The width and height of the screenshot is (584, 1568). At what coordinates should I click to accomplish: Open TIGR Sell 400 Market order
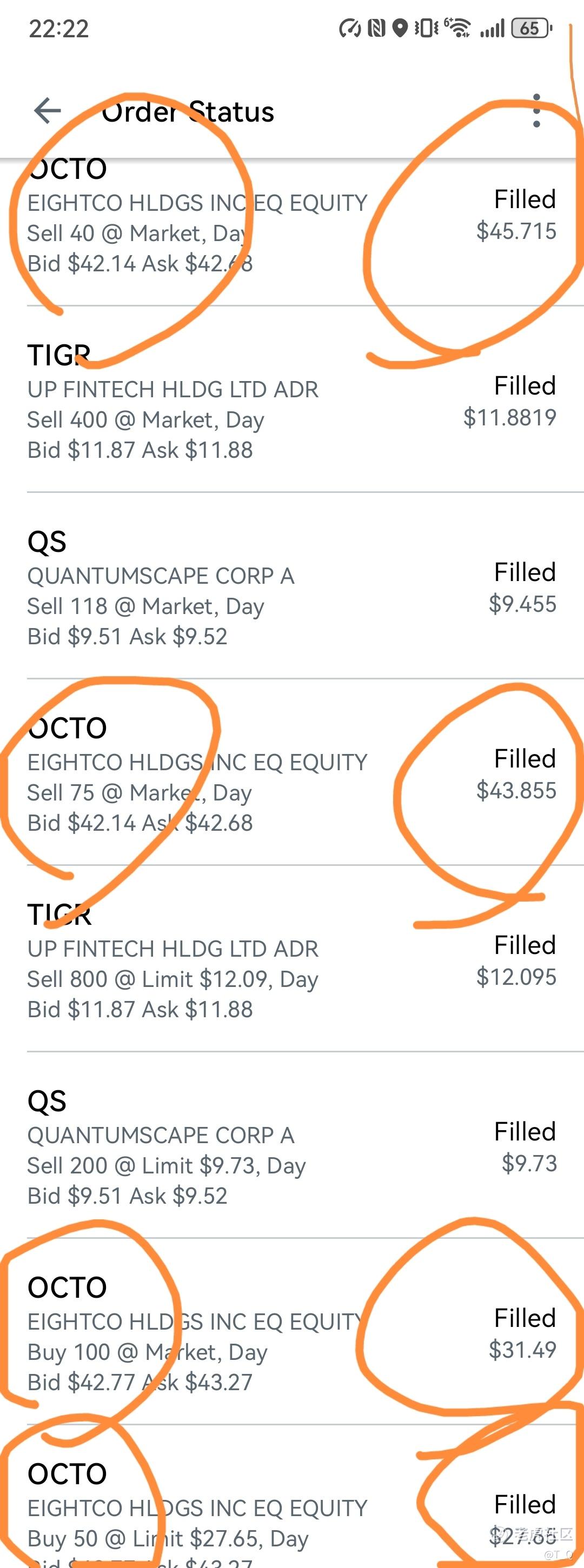[291, 399]
